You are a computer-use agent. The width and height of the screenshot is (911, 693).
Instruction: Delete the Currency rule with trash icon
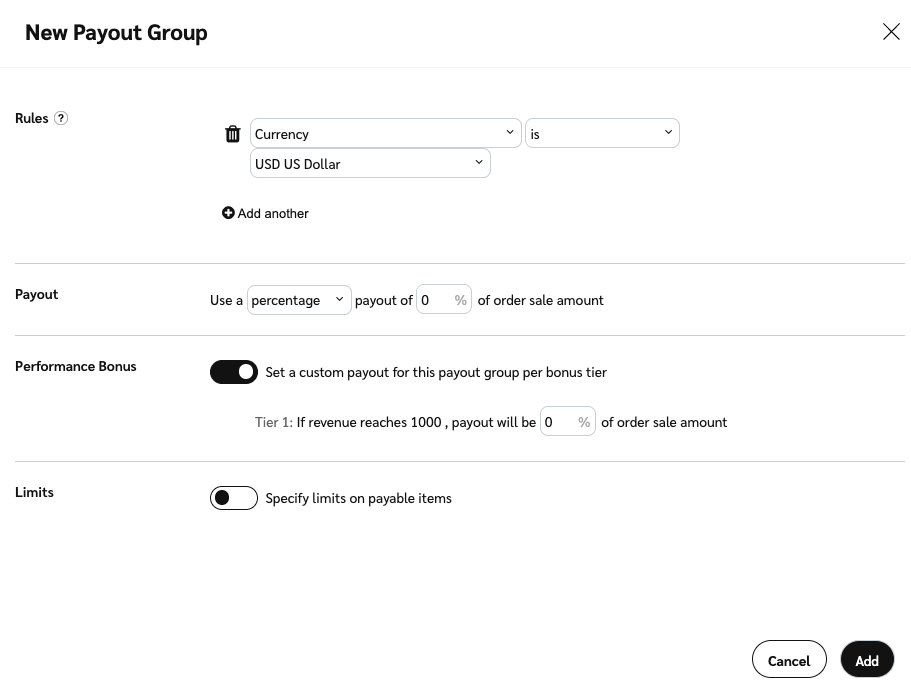coord(233,134)
